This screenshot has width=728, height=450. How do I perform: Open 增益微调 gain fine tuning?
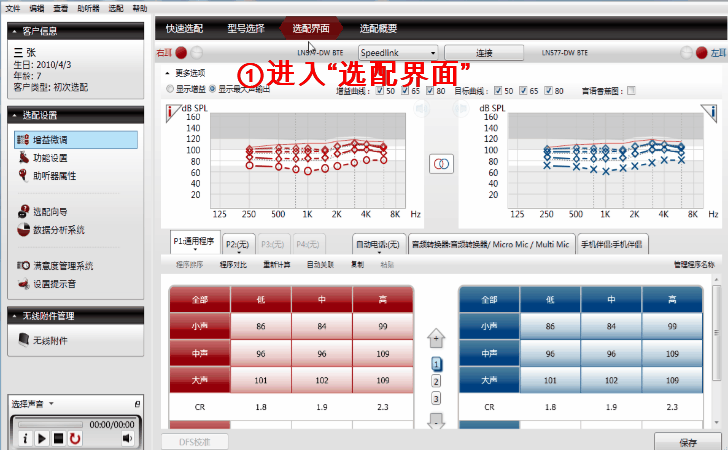pyautogui.click(x=76, y=140)
